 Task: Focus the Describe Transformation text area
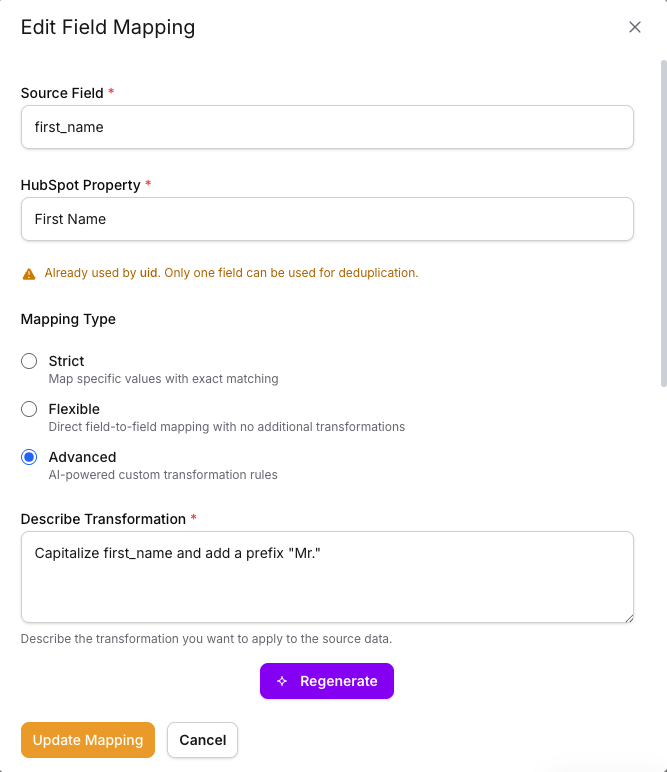click(x=327, y=577)
